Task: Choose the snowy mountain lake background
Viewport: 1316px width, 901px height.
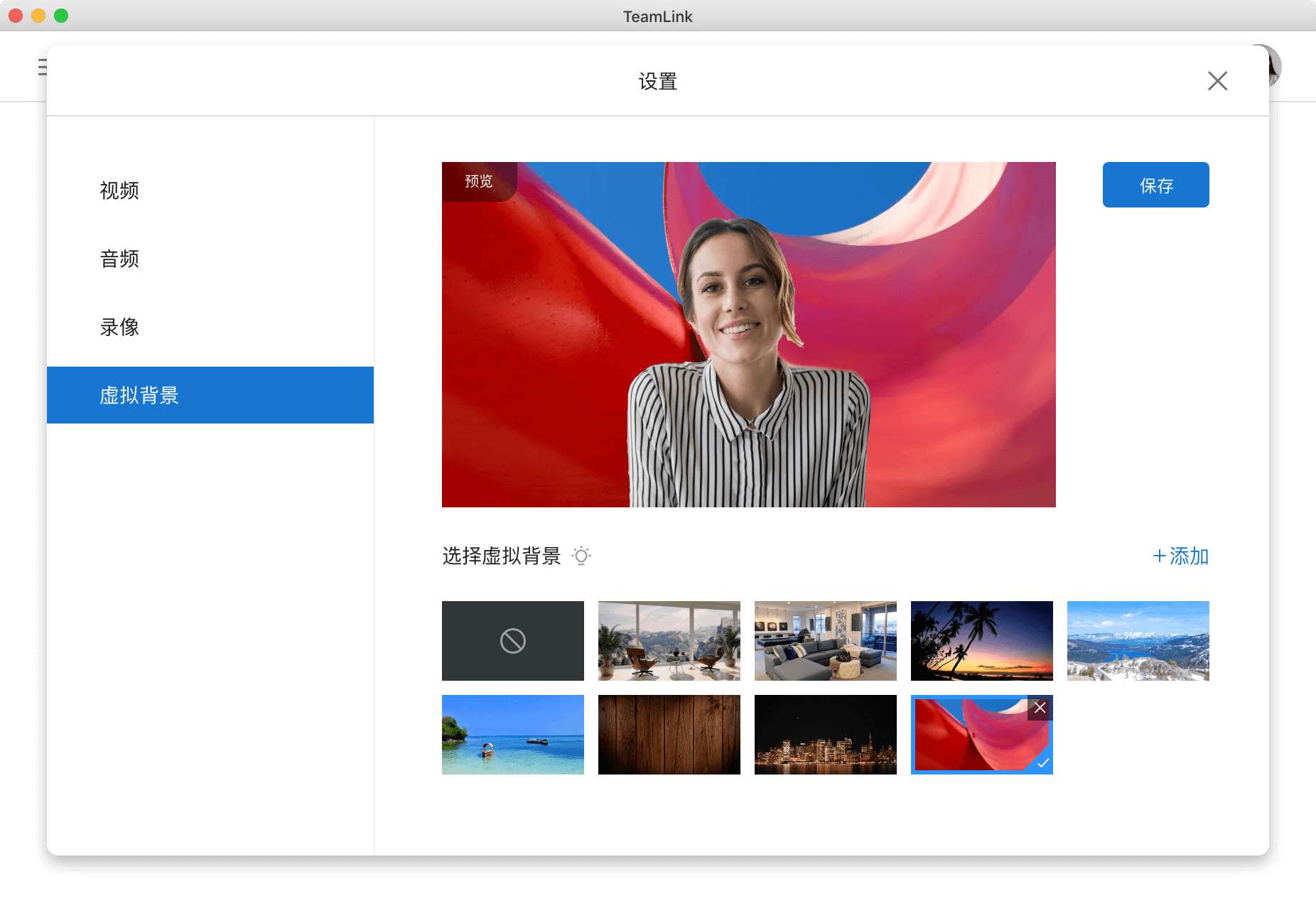Action: (x=1138, y=641)
